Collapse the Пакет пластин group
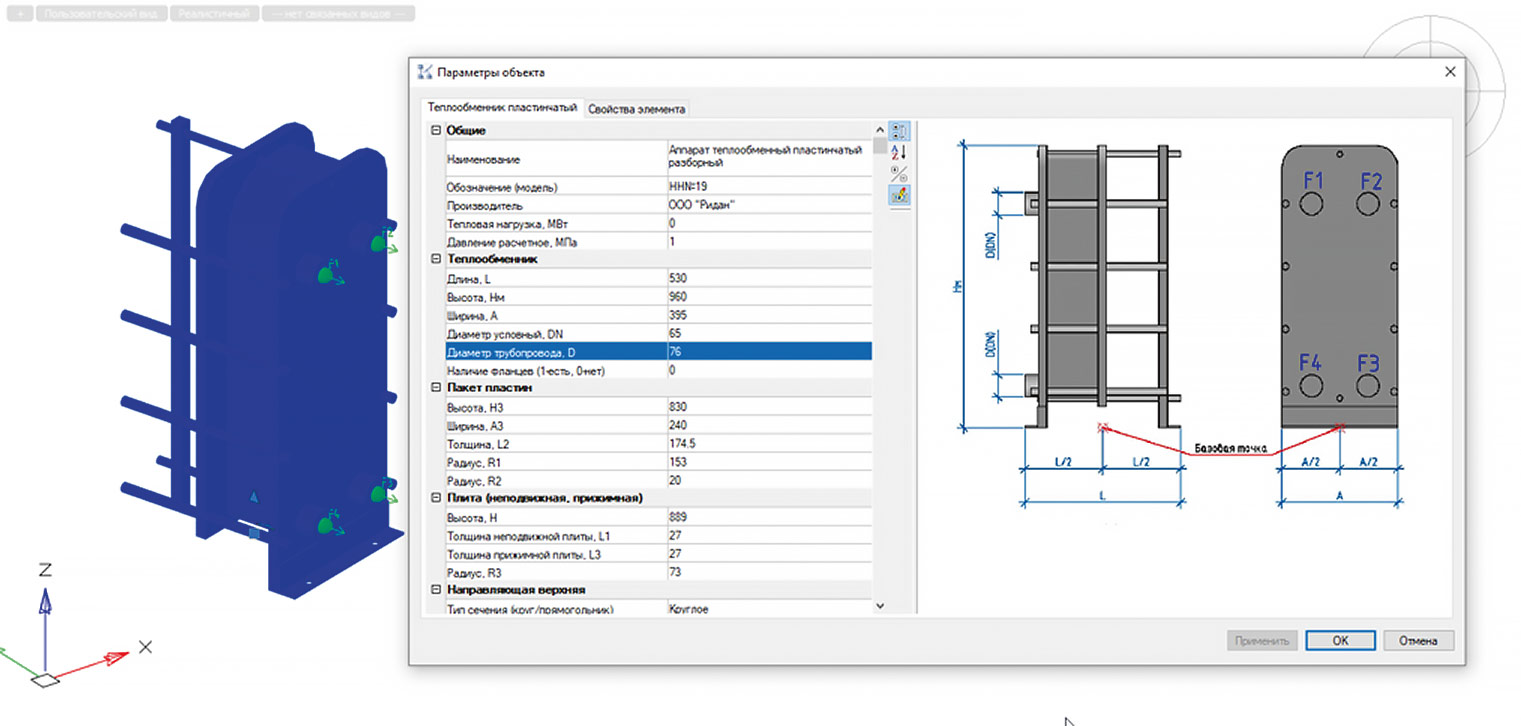 click(435, 388)
